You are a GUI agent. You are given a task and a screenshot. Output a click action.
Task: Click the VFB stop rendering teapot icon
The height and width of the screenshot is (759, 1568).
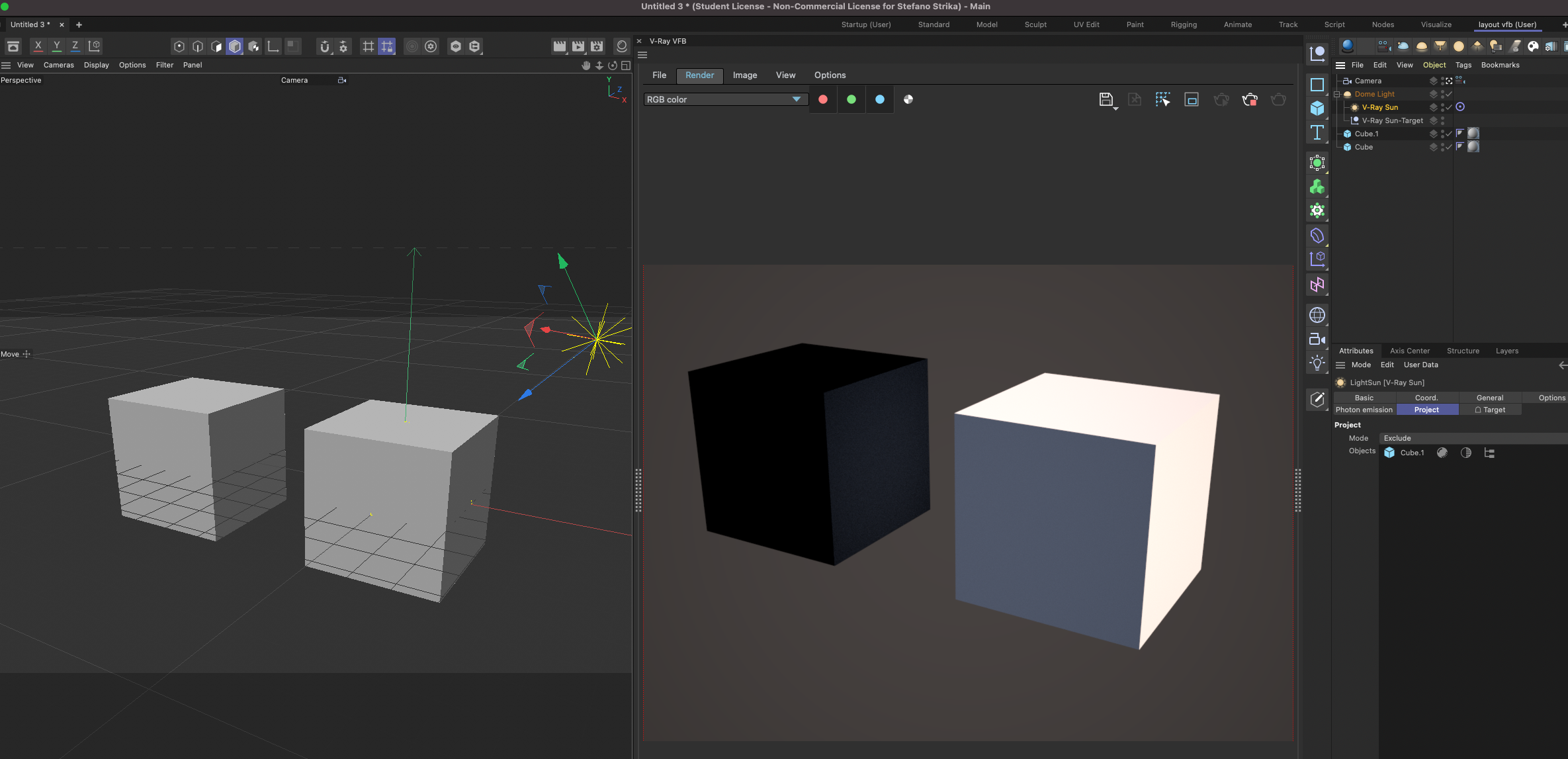[1250, 100]
